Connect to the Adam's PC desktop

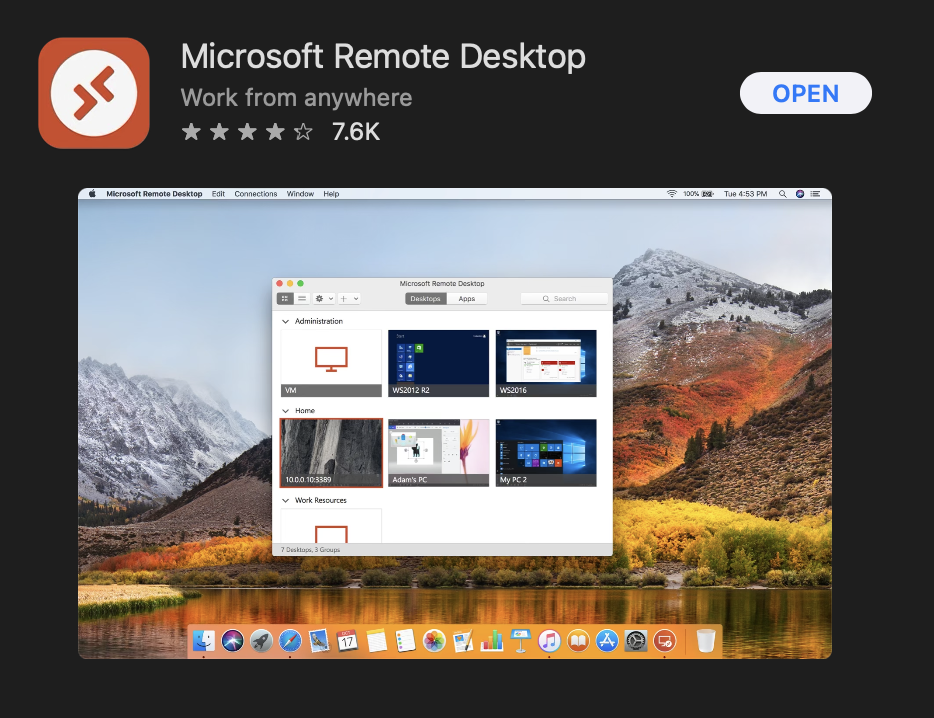[438, 450]
